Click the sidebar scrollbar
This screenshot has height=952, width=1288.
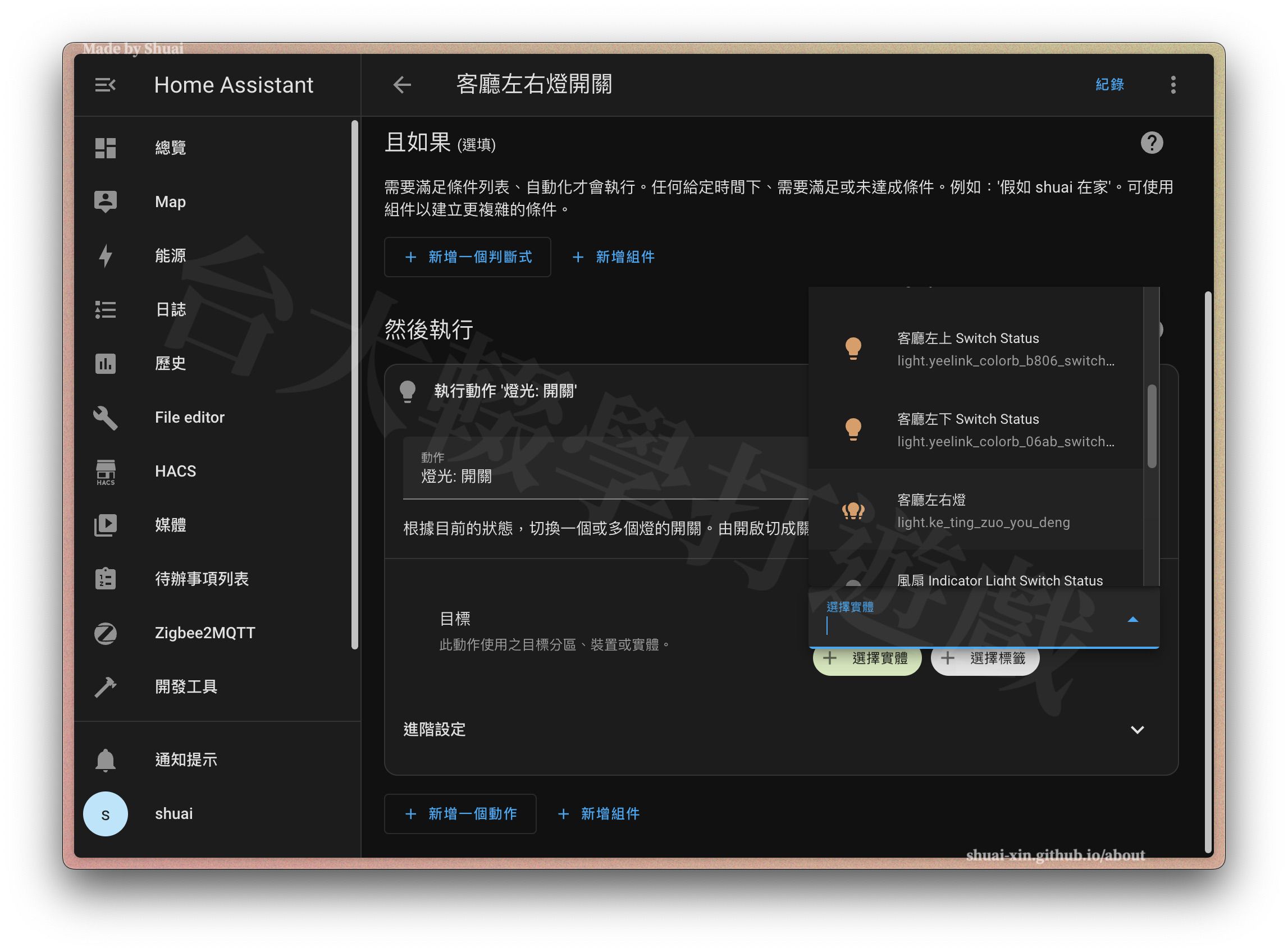[354, 385]
